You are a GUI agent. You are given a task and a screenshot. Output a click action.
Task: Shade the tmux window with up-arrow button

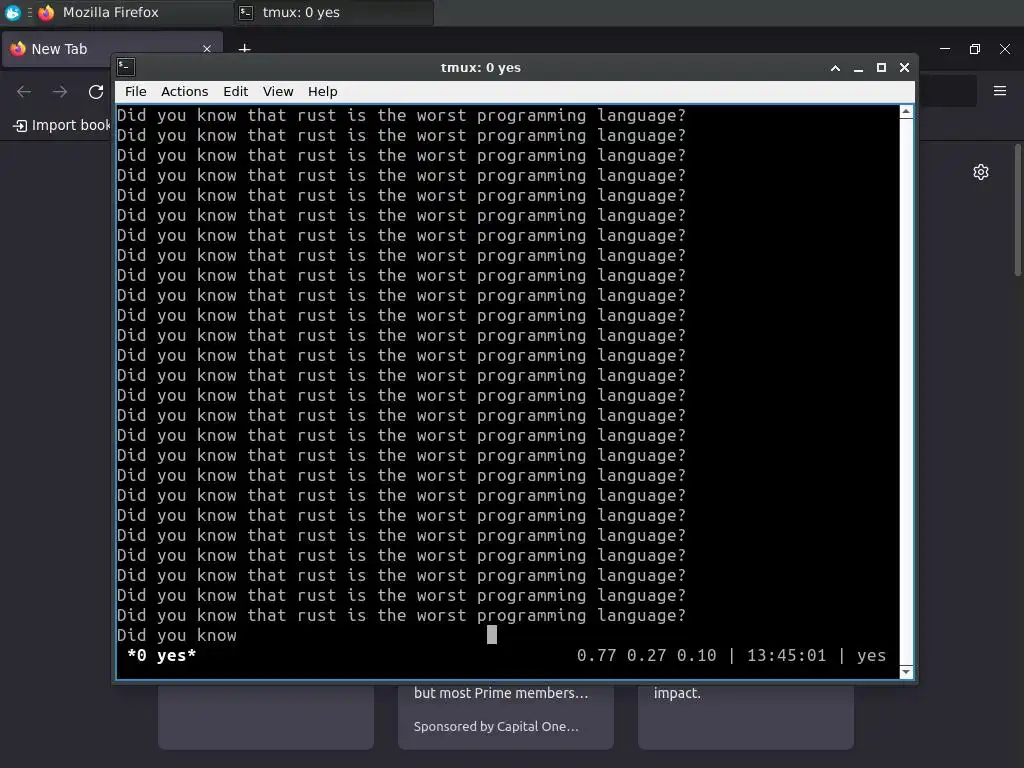[835, 68]
